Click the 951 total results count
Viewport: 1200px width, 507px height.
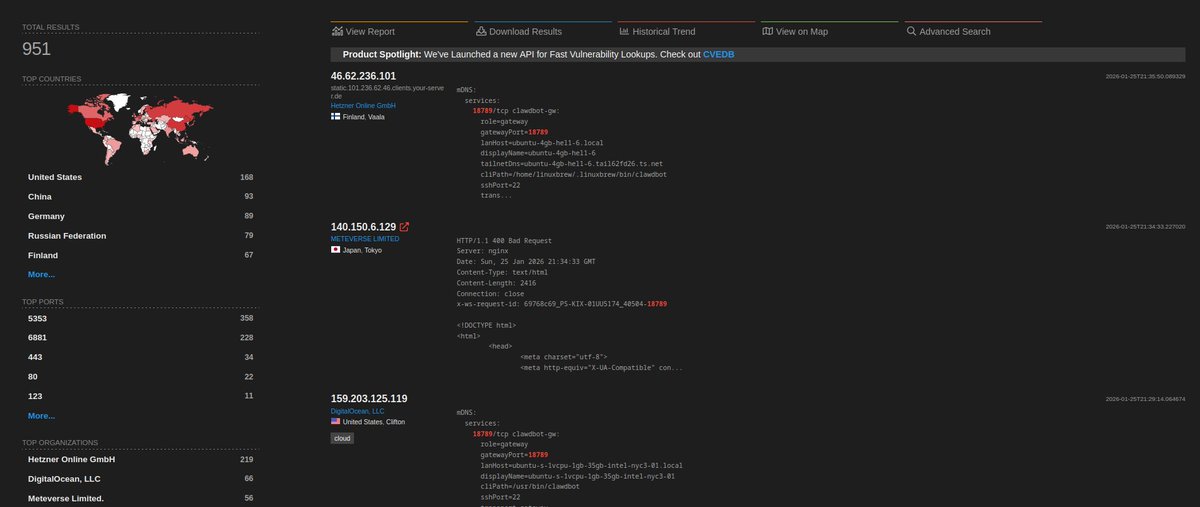click(x=37, y=48)
